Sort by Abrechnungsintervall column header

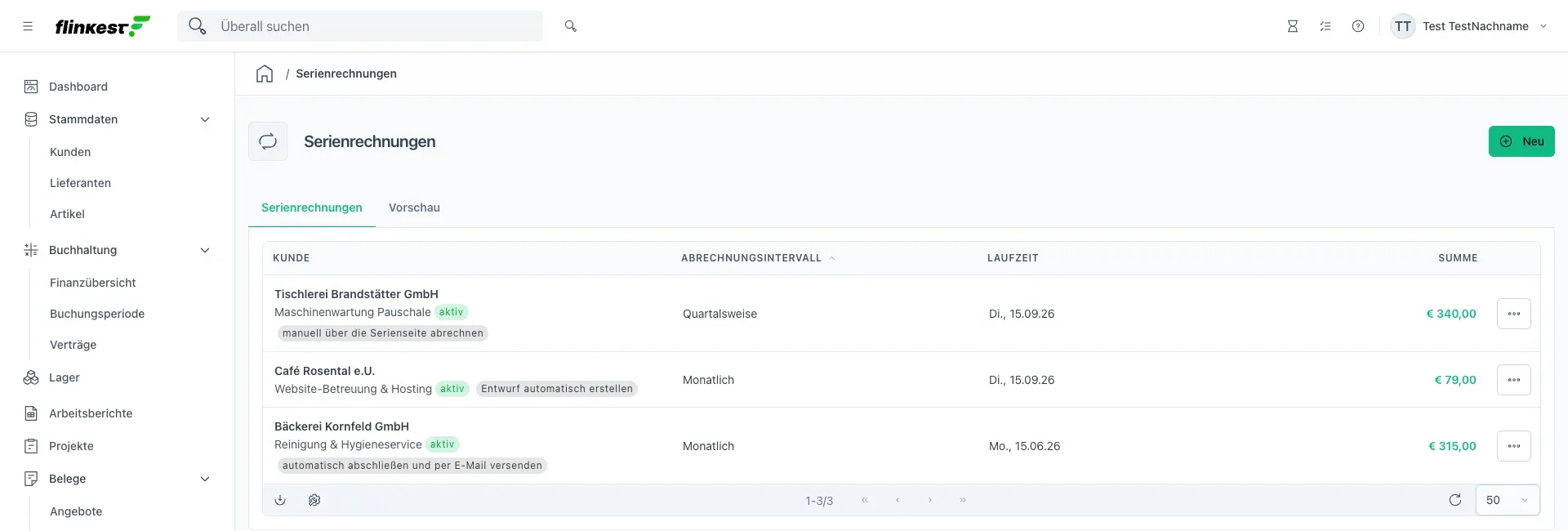pos(751,258)
